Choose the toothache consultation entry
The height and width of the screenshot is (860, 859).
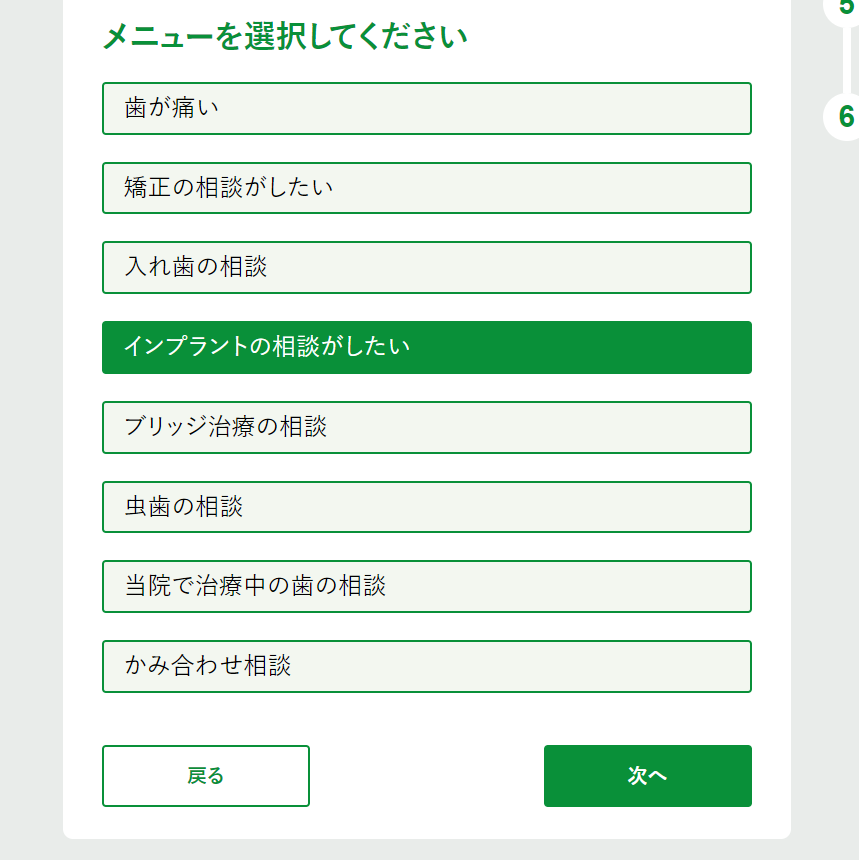pos(426,108)
